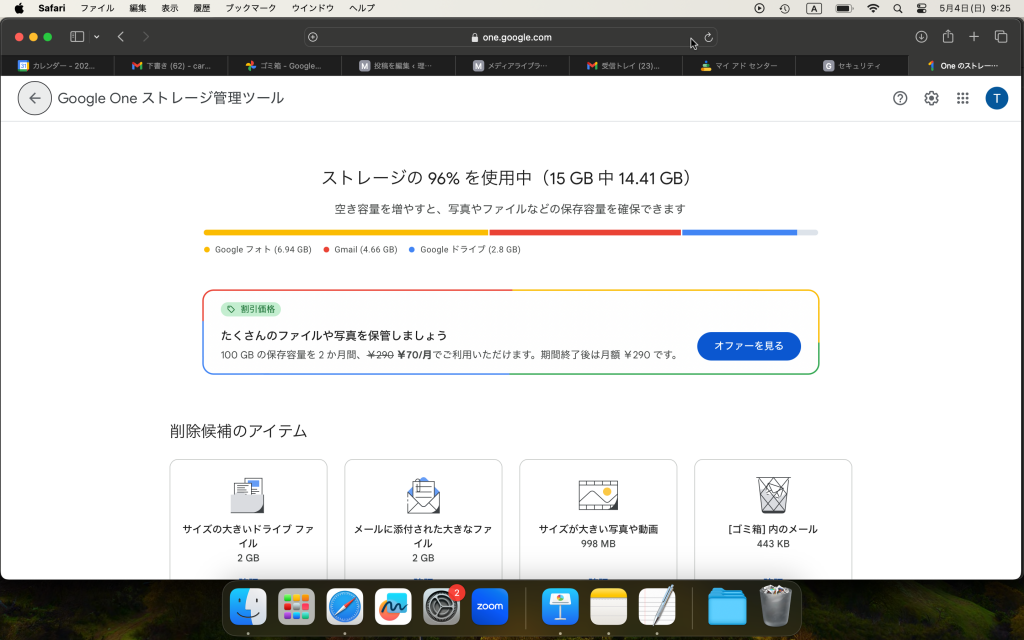Viewport: 1024px width, 640px height.
Task: Switch to the 投稿を編集 tab
Action: (398, 65)
